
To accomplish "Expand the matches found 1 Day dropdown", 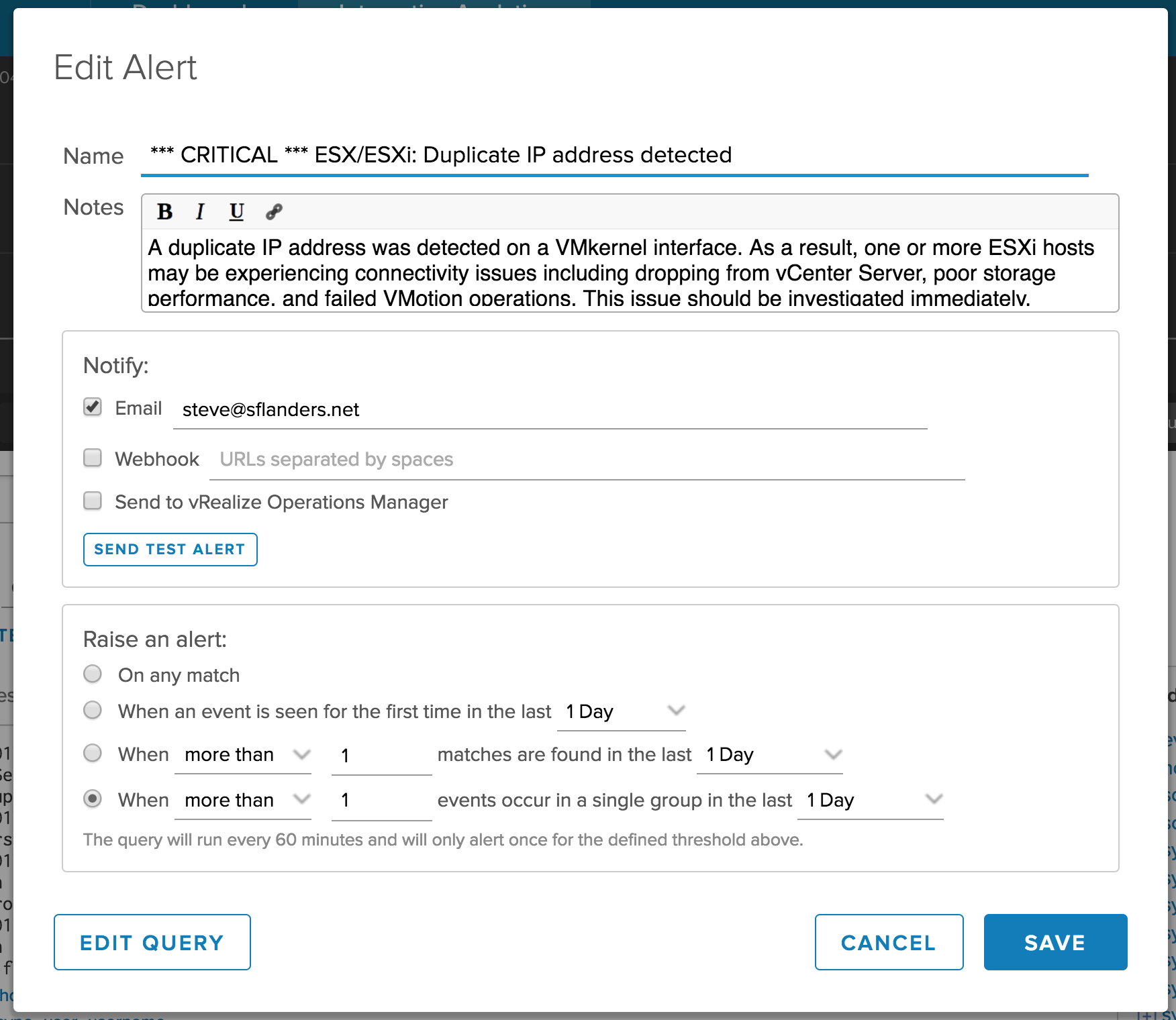I will [769, 755].
